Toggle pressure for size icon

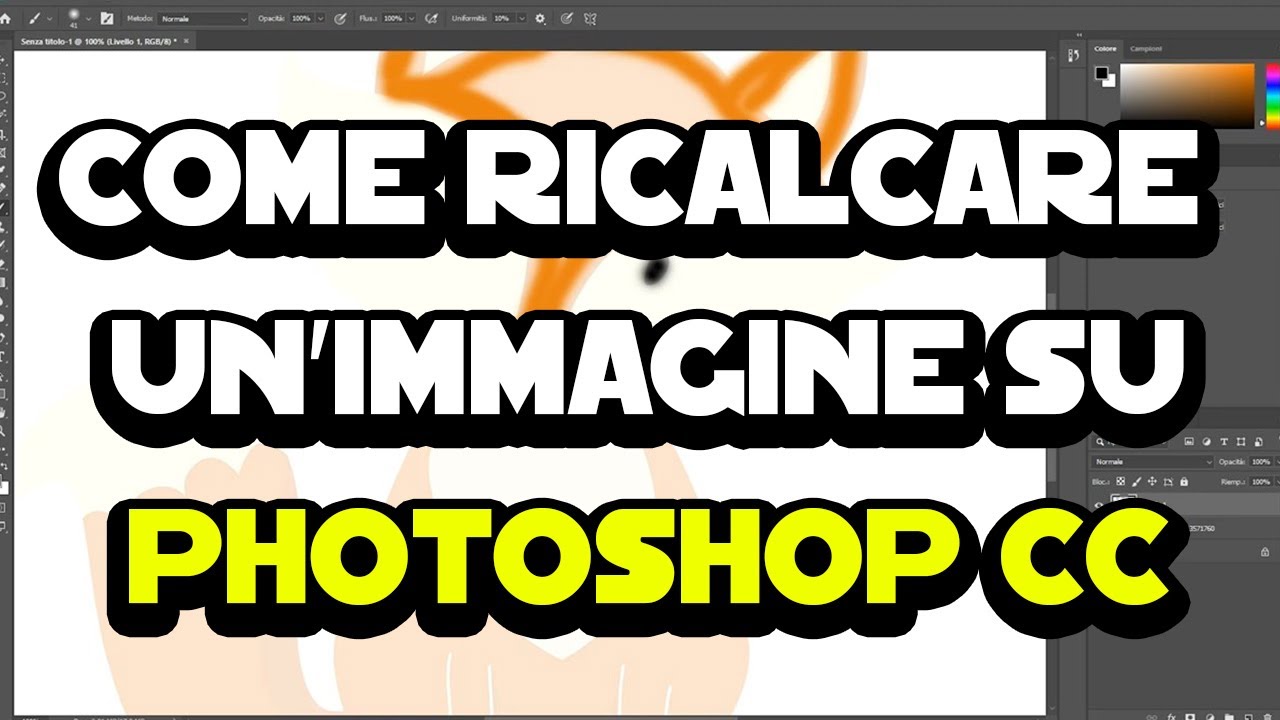point(566,19)
